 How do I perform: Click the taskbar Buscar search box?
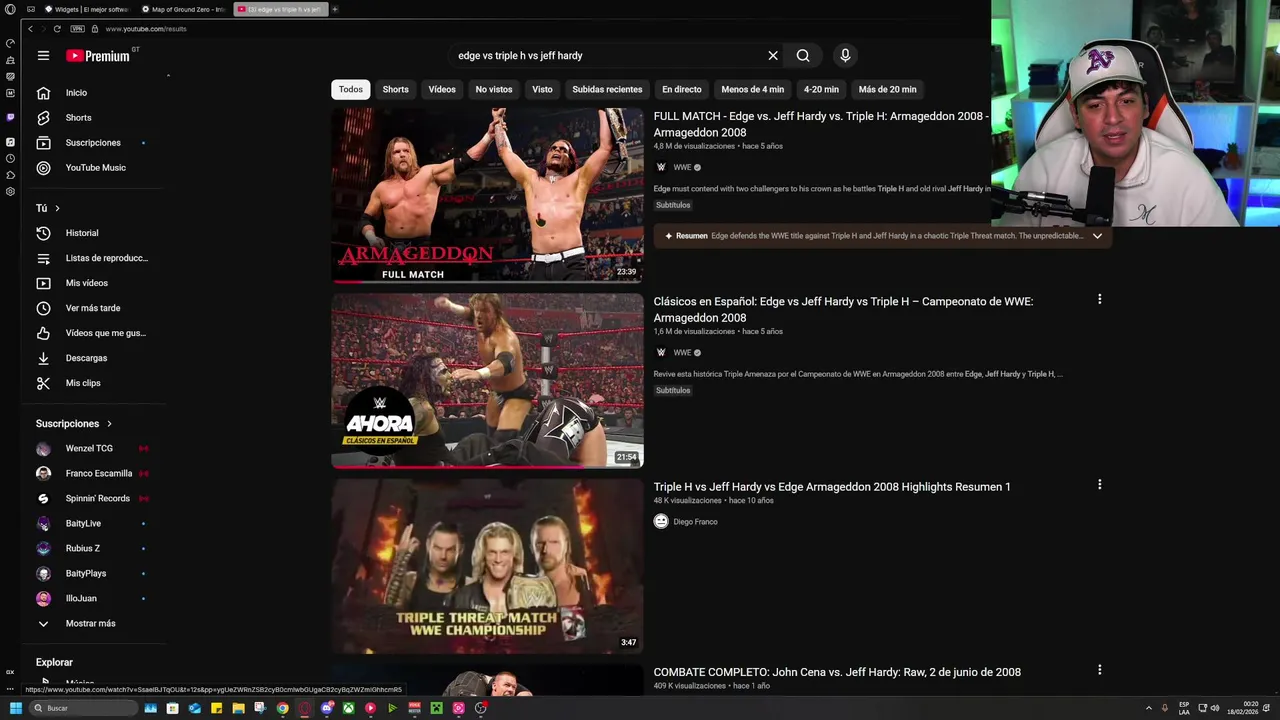click(82, 708)
